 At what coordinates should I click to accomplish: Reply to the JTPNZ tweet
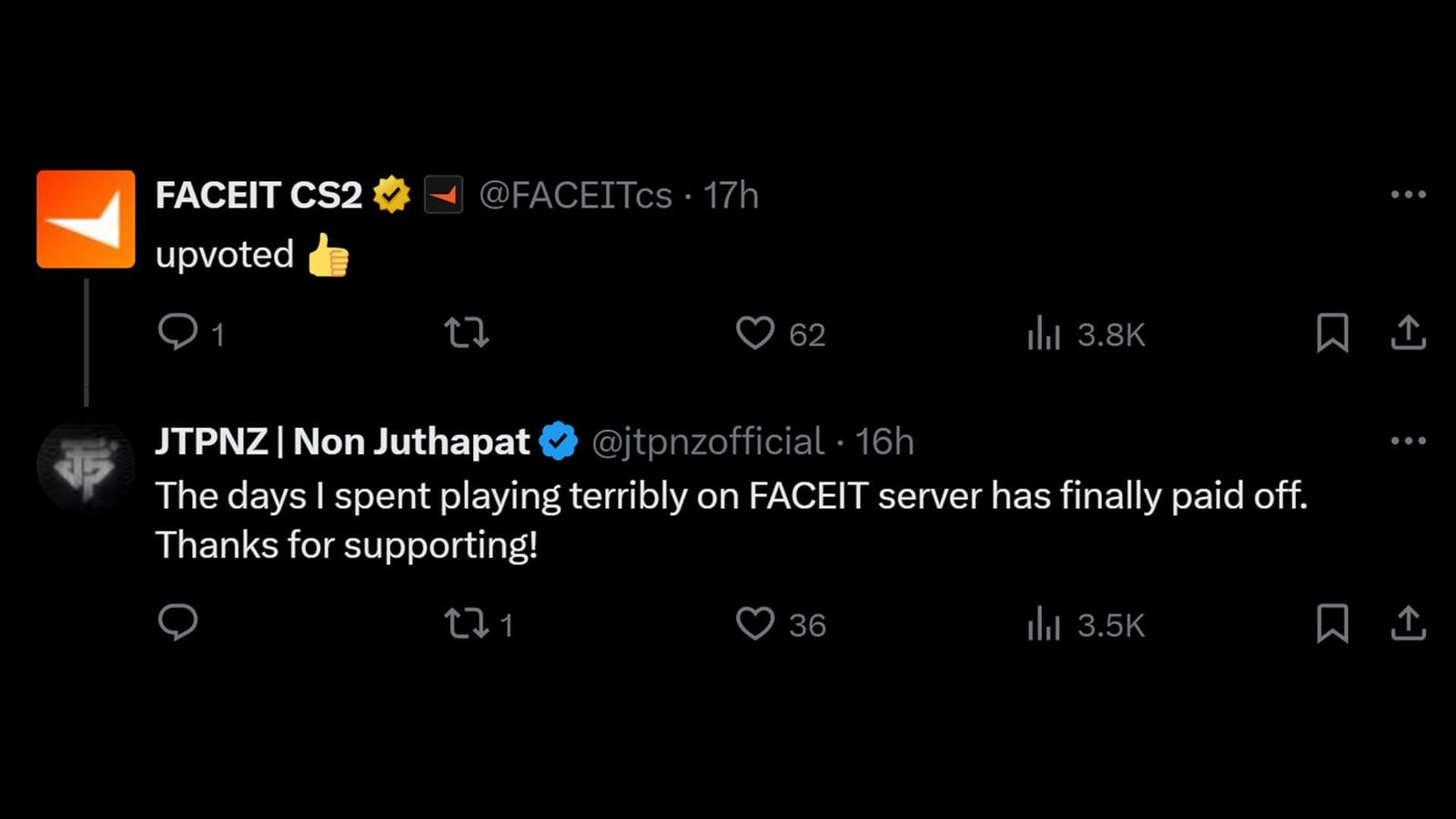click(x=177, y=623)
